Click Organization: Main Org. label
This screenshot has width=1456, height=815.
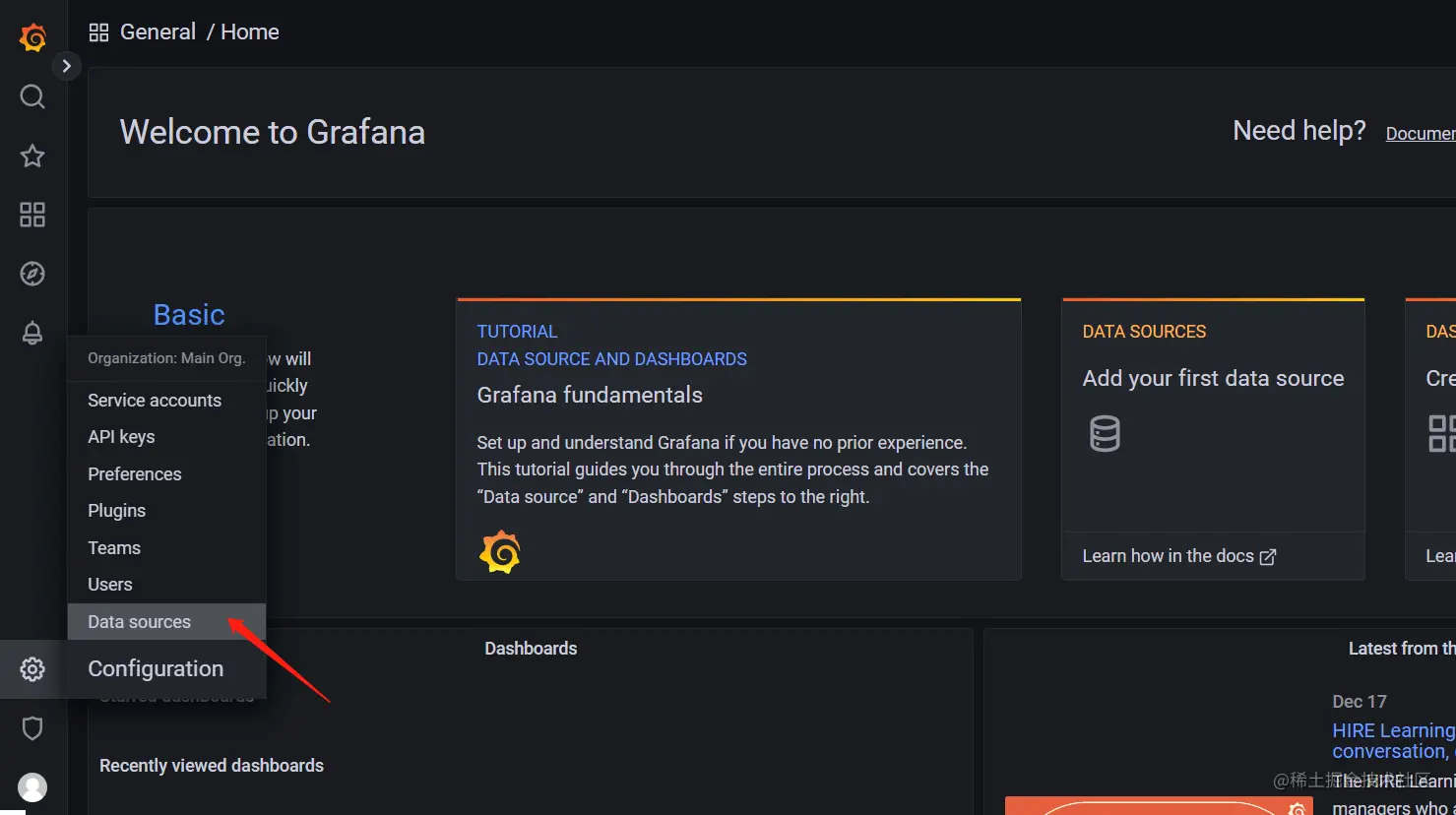166,358
